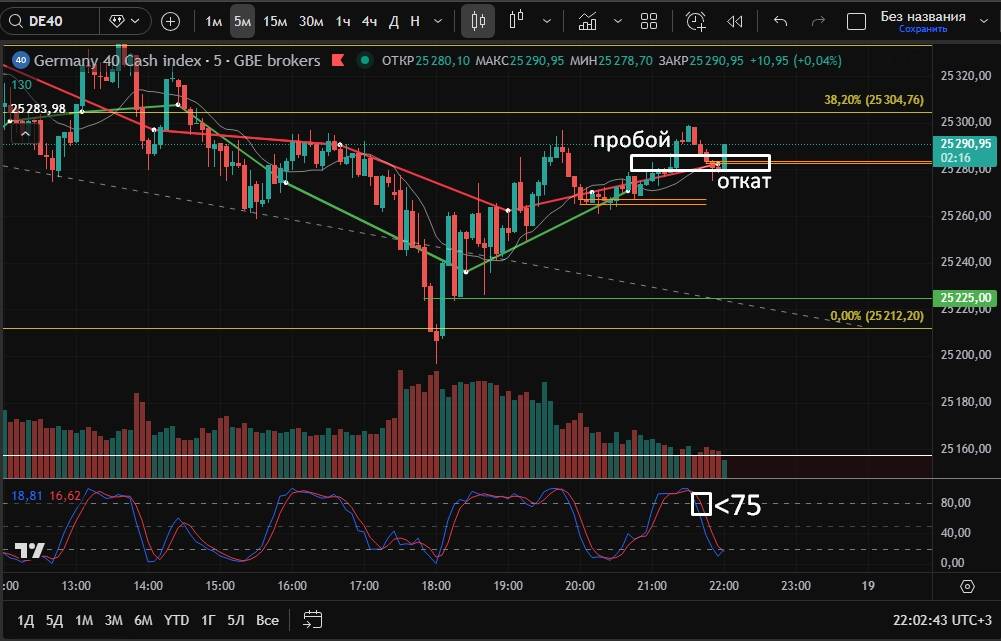Select the YTD date range

click(176, 620)
